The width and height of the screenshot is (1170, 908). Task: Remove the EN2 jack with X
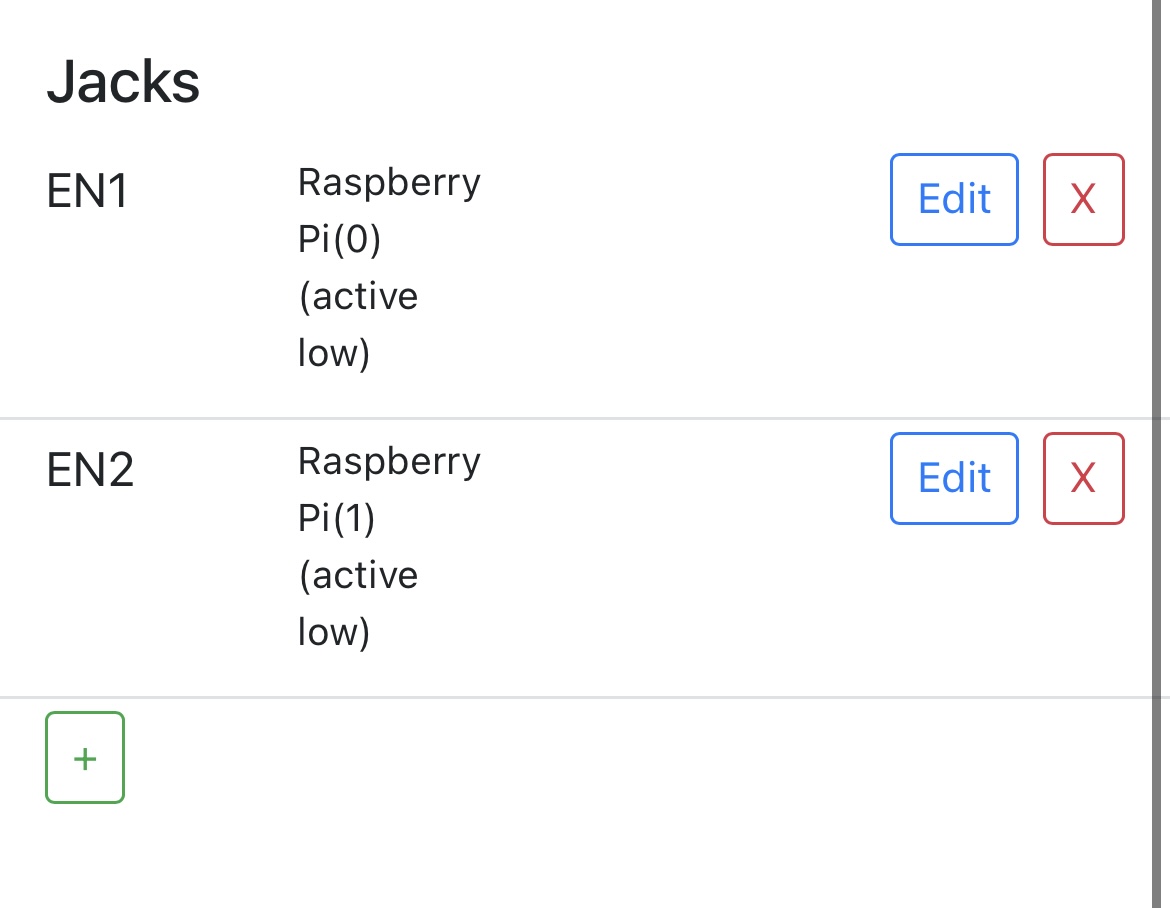(1083, 478)
